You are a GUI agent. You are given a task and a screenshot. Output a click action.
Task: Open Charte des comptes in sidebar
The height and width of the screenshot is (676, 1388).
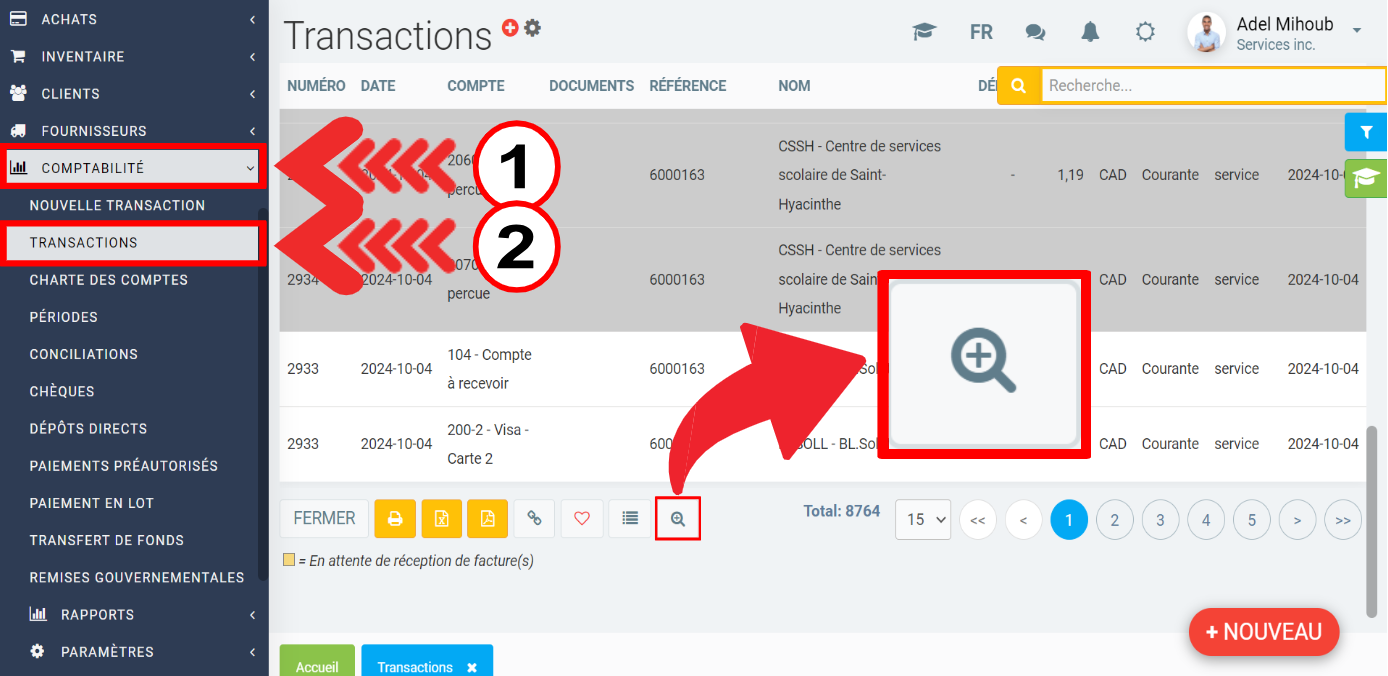(109, 280)
